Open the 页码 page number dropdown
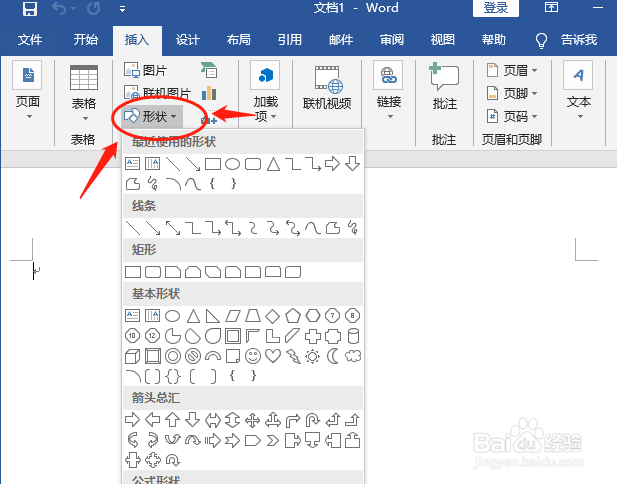This screenshot has height=484, width=617. 512,116
